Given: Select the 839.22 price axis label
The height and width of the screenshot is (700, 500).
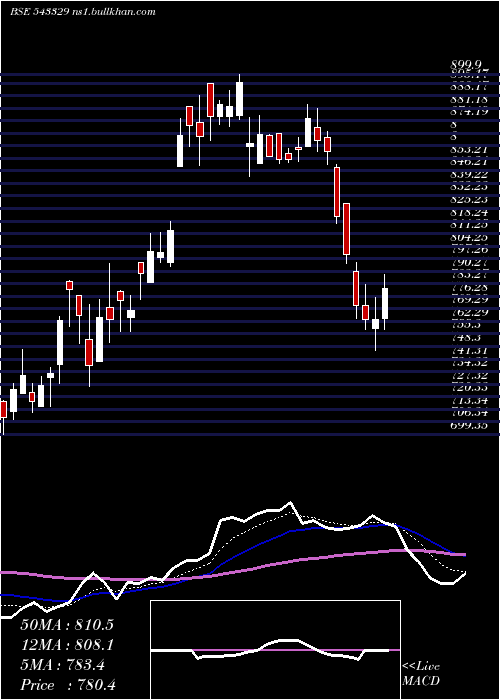Looking at the screenshot, I should tap(469, 174).
